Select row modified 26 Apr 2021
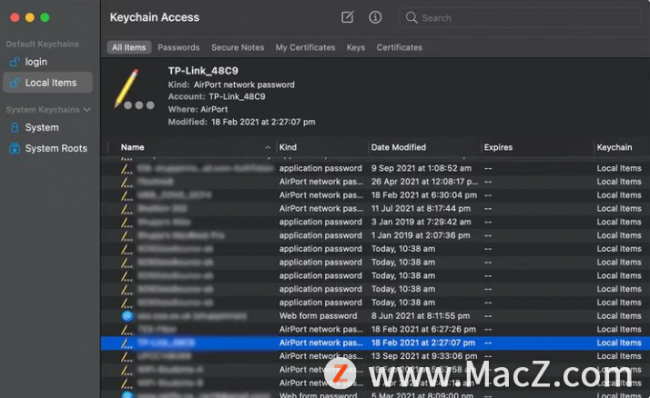 [375, 182]
